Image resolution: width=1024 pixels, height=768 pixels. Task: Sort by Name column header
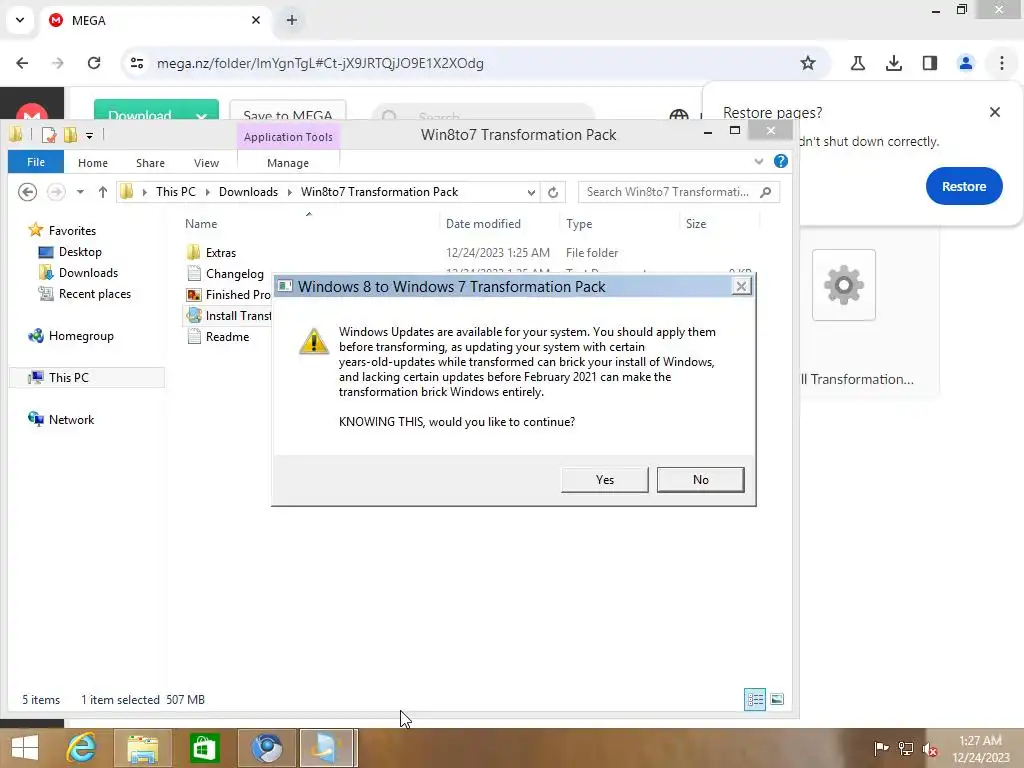pos(201,223)
